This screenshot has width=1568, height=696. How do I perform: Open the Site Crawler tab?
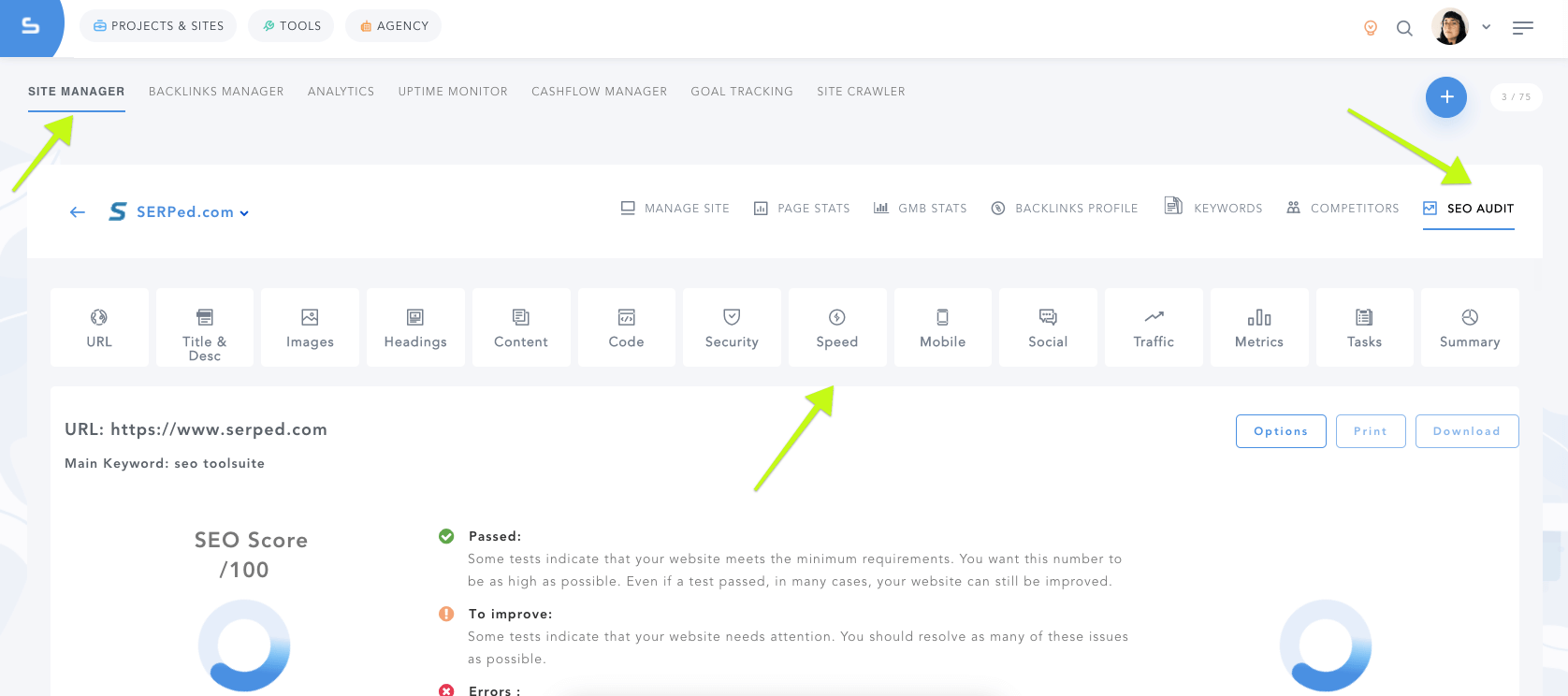point(861,92)
